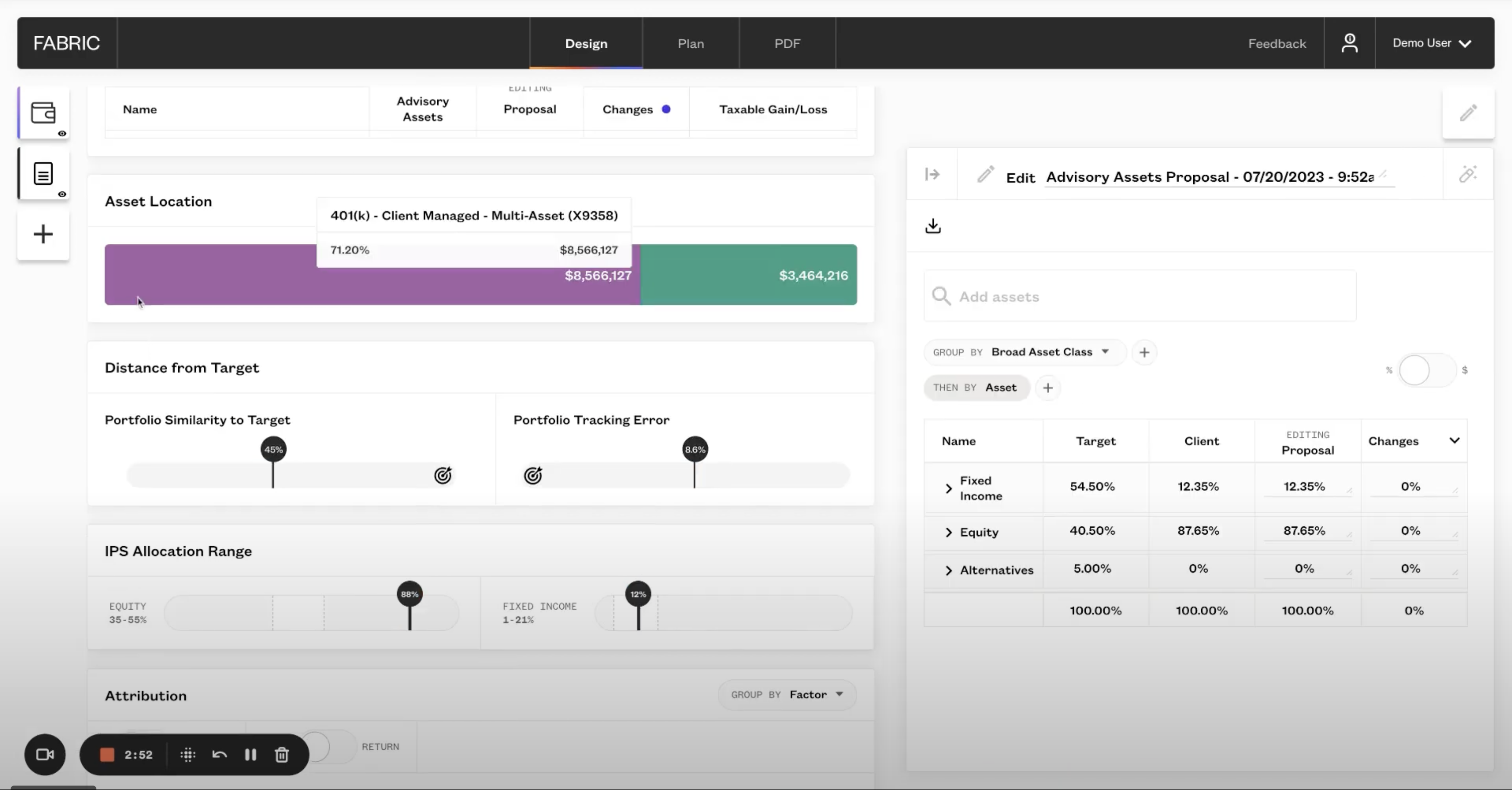Click the Feedback link

pyautogui.click(x=1277, y=43)
